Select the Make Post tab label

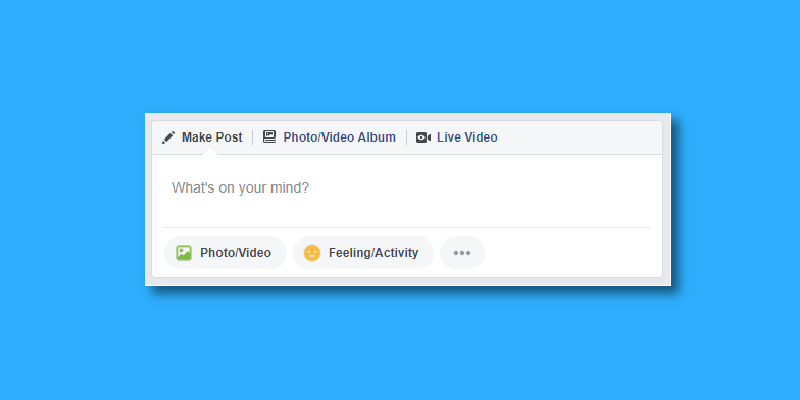(x=212, y=138)
